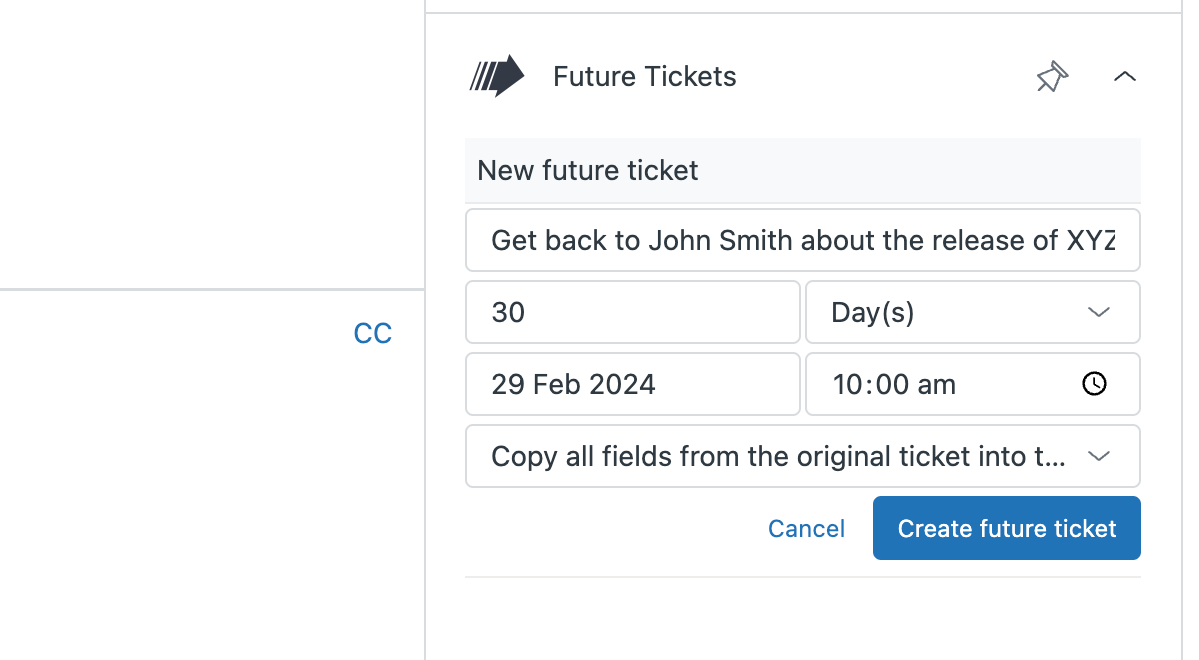Pin the Future Tickets app

click(1052, 77)
